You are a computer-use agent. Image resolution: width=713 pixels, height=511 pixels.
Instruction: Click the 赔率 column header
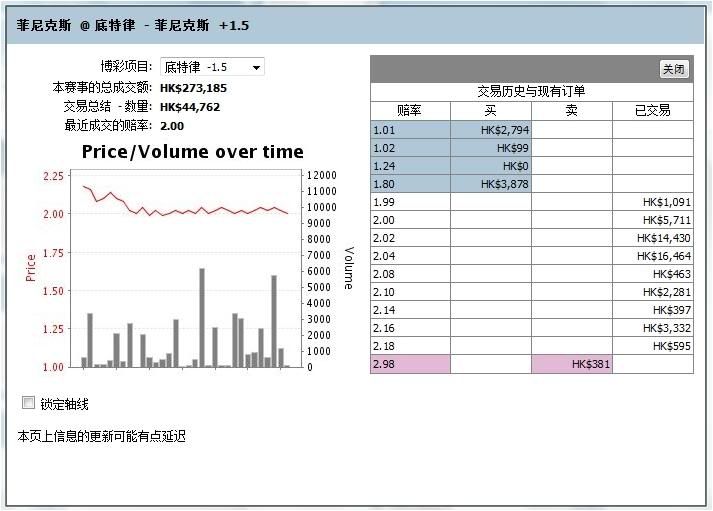(409, 111)
